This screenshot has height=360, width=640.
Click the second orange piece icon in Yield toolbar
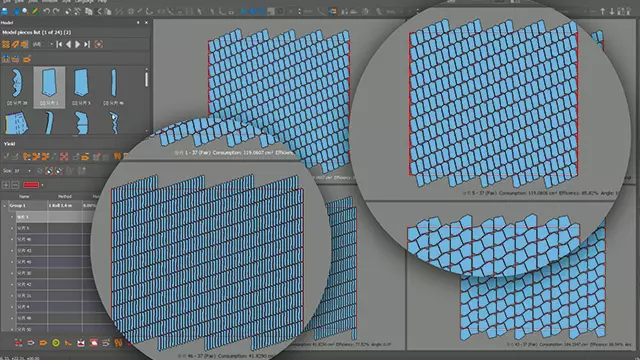click(x=36, y=156)
